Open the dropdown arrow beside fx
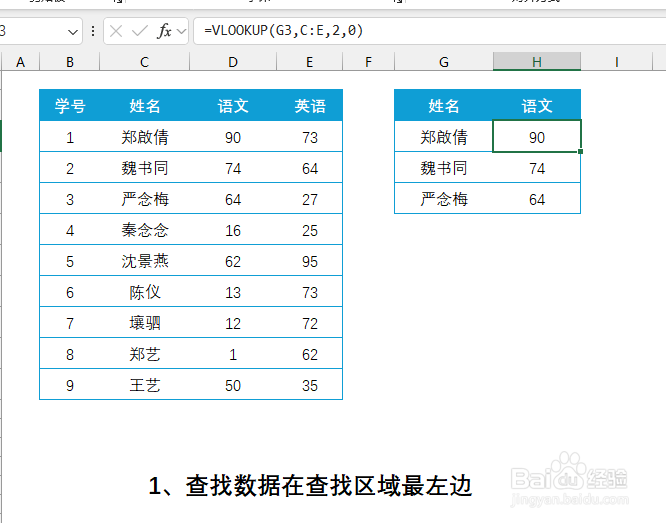Viewport: 666px width, 523px height. coord(181,31)
